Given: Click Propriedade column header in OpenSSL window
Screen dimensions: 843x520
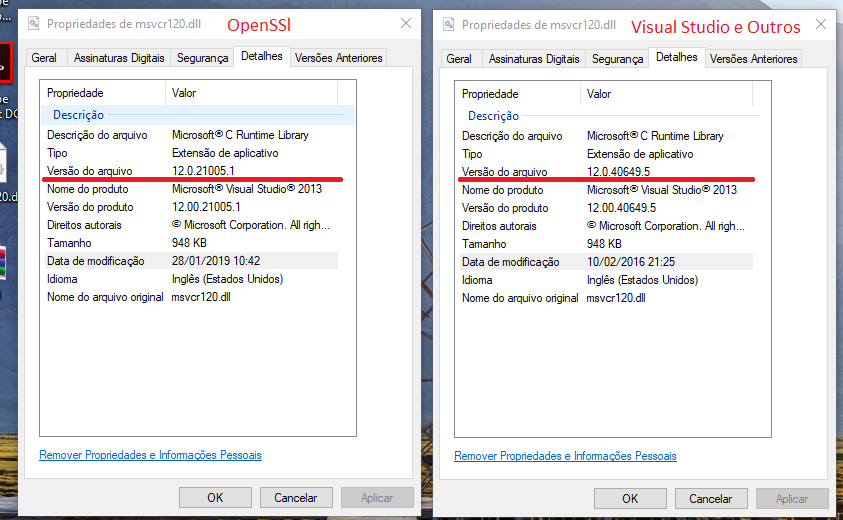Looking at the screenshot, I should (103, 93).
